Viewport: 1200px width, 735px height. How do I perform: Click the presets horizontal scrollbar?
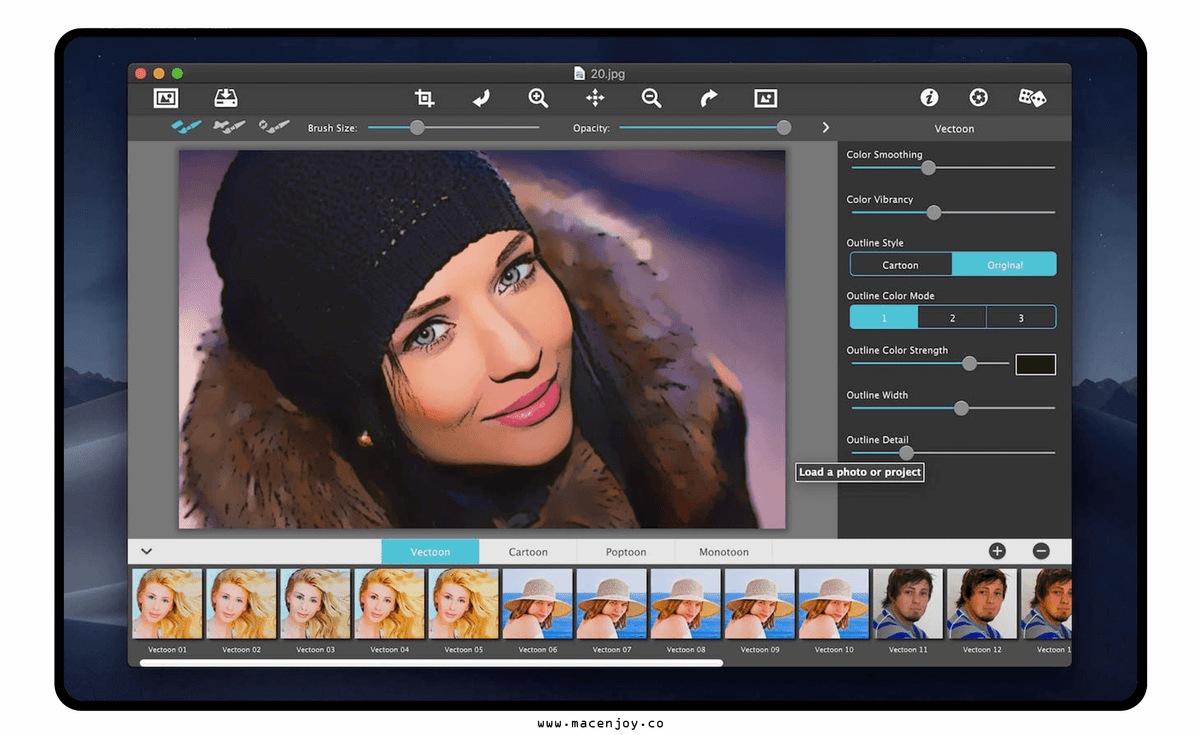point(431,662)
